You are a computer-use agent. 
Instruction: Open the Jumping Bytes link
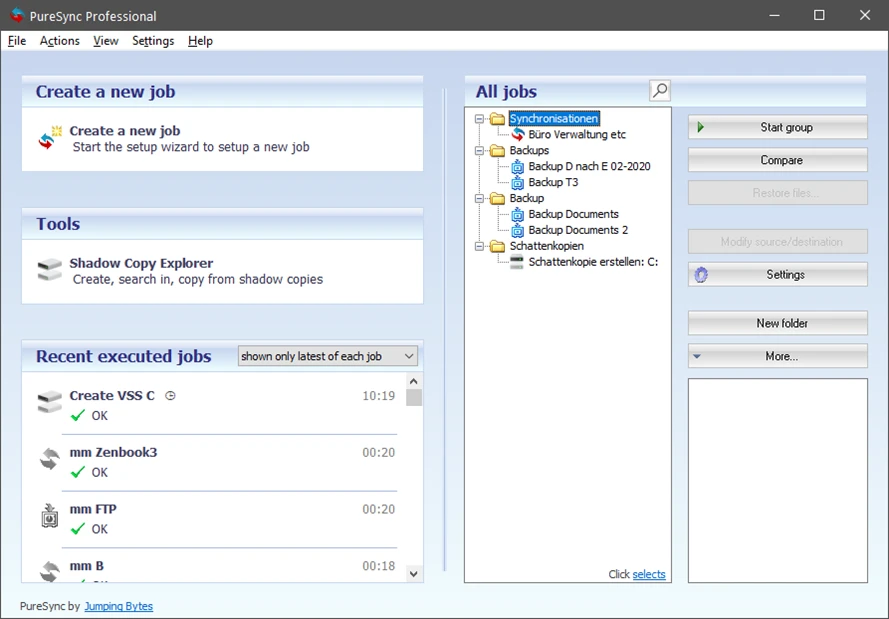(118, 606)
